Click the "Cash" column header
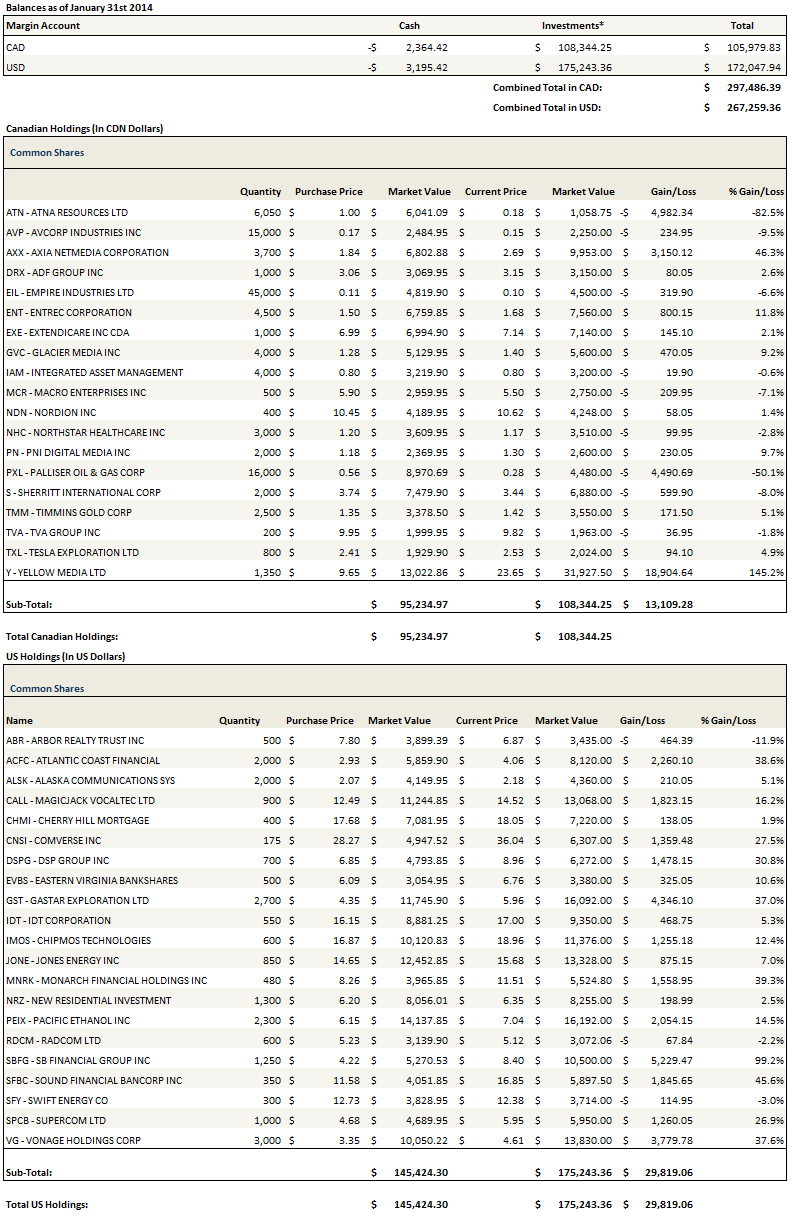 [x=409, y=26]
